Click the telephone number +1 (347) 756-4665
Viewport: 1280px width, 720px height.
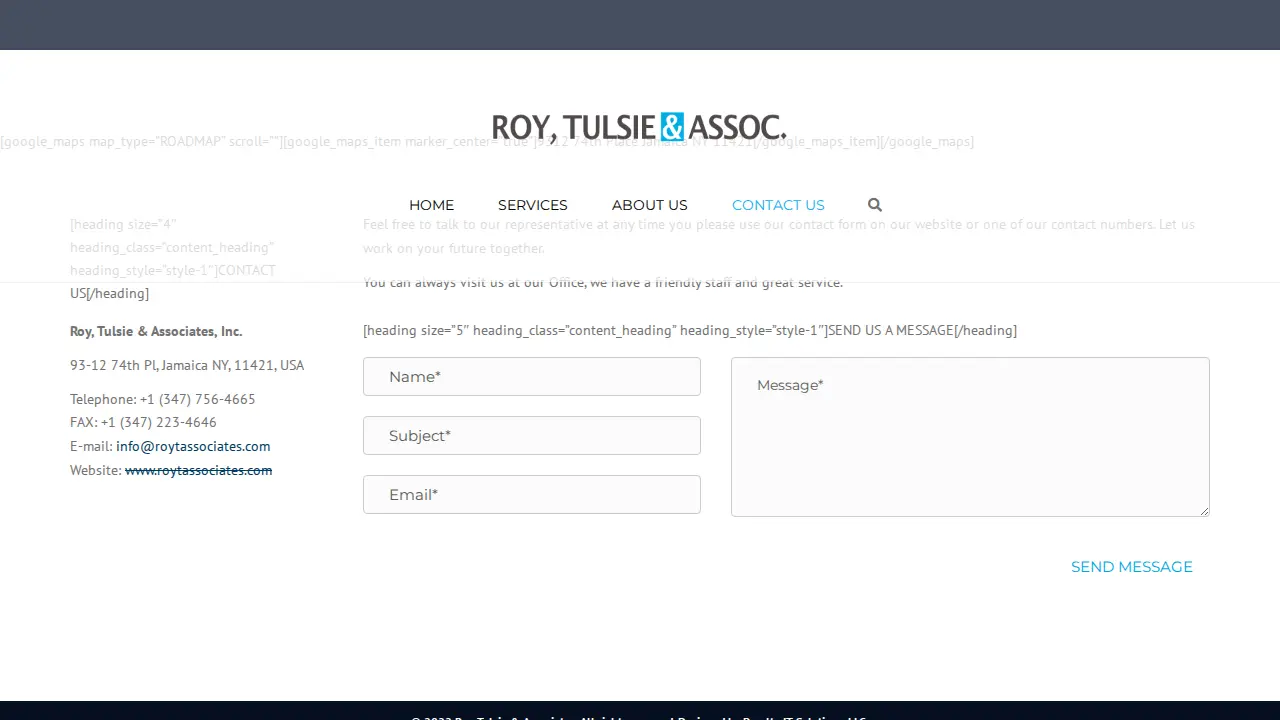pyautogui.click(x=198, y=399)
